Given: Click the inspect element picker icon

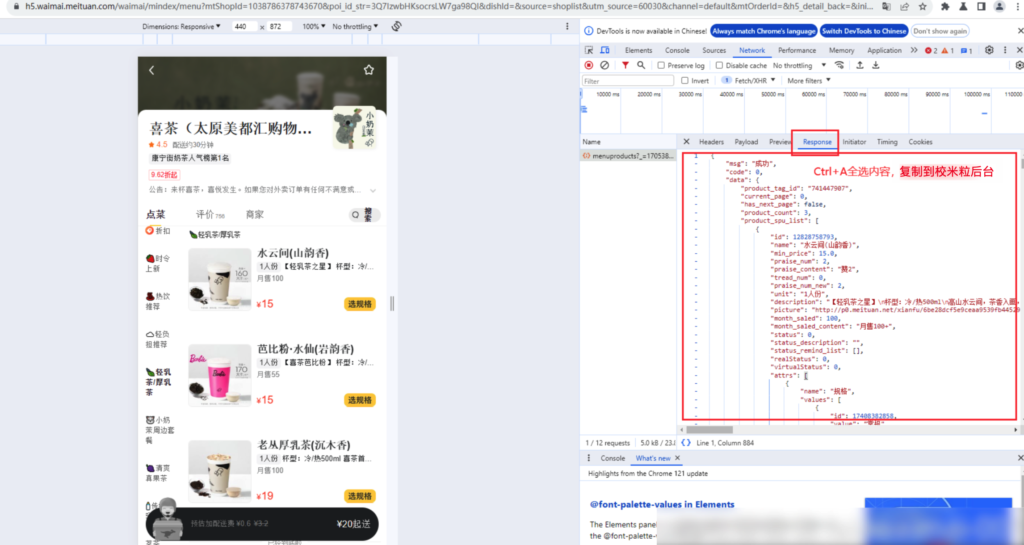Looking at the screenshot, I should click(x=590, y=50).
